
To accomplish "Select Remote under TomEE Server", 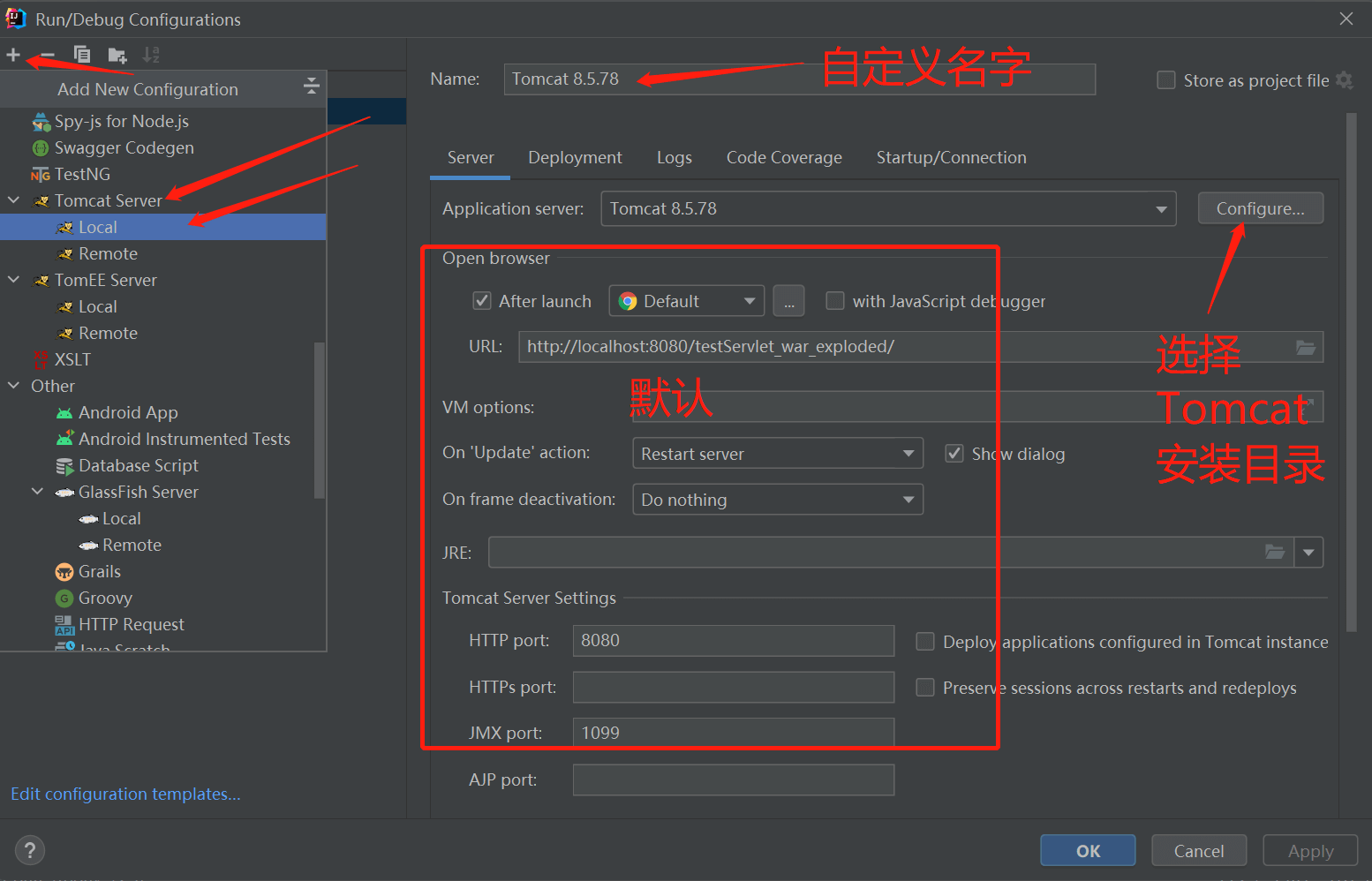I will coord(108,333).
